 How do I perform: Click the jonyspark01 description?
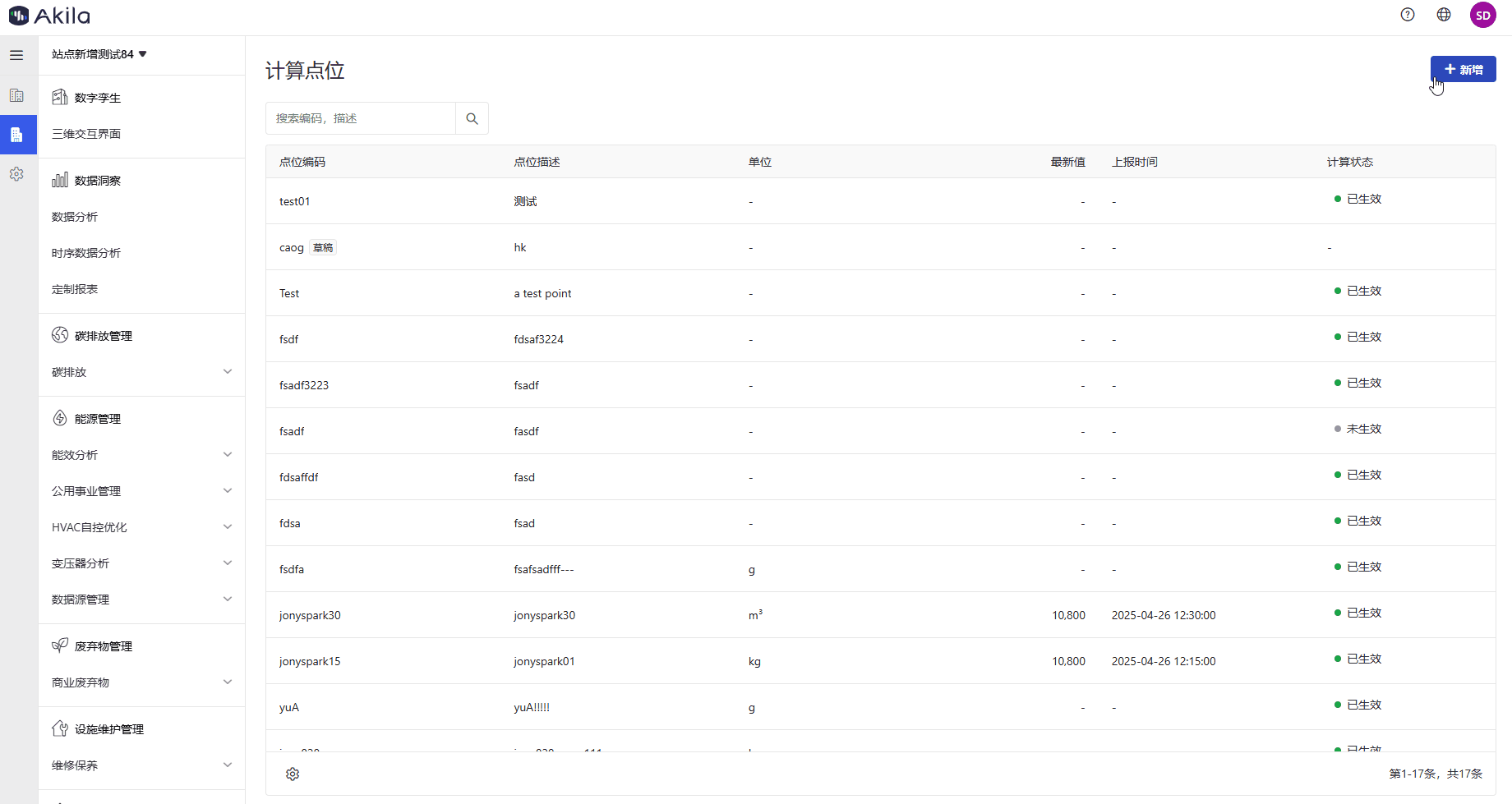click(x=544, y=661)
